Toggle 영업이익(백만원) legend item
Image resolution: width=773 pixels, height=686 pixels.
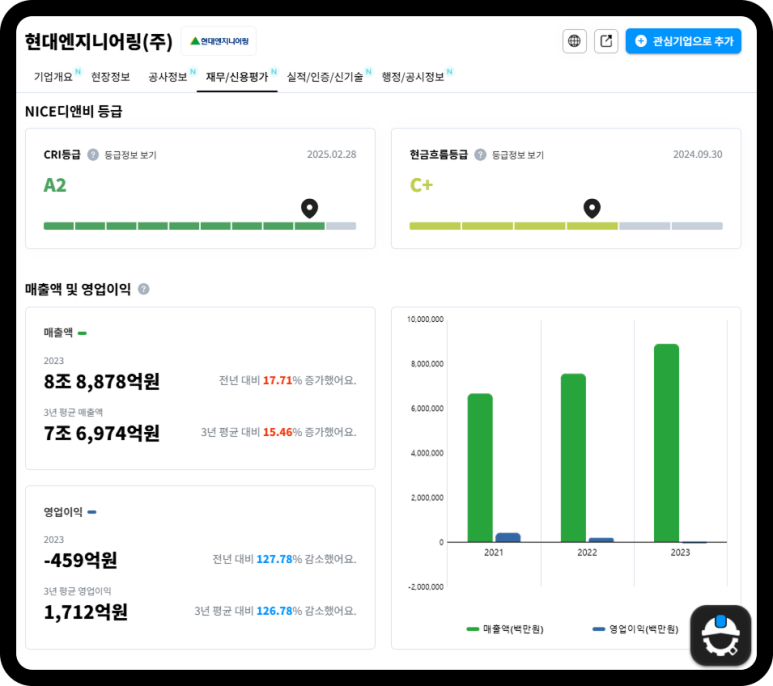tap(635, 629)
